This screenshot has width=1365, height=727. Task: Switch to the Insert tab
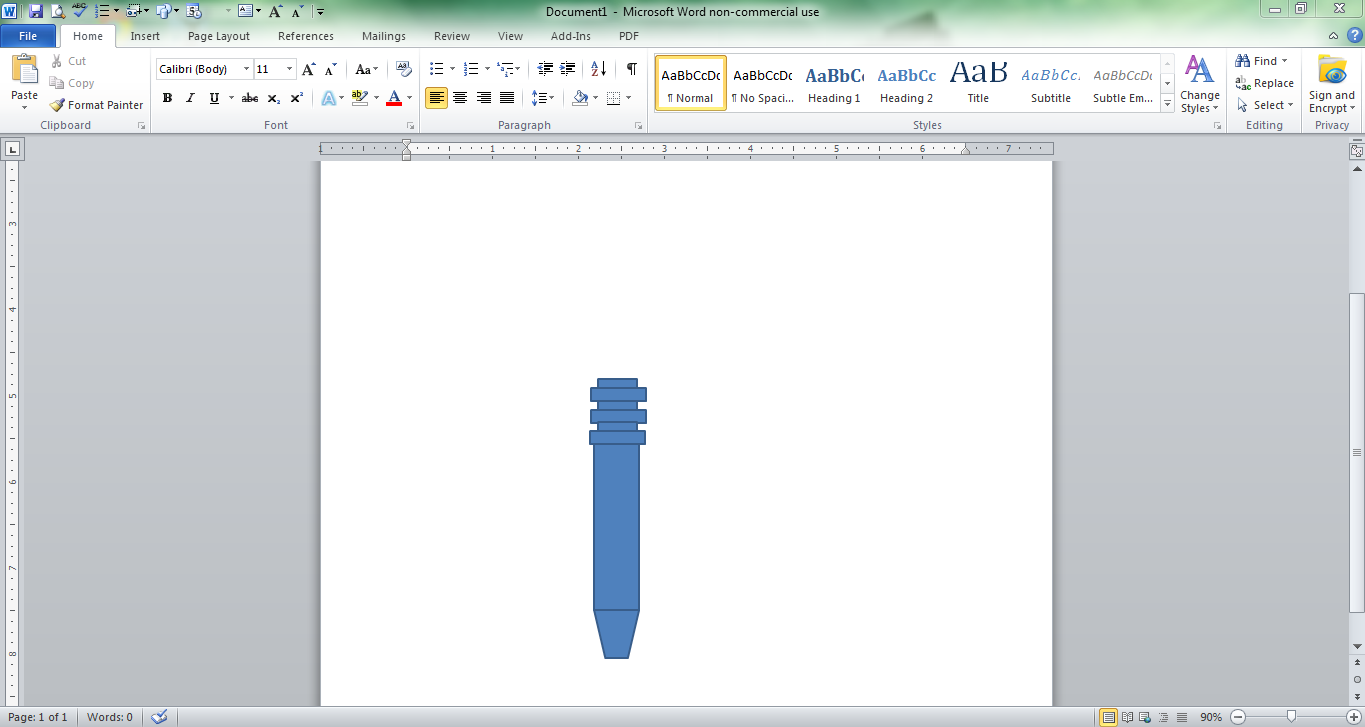click(x=145, y=36)
